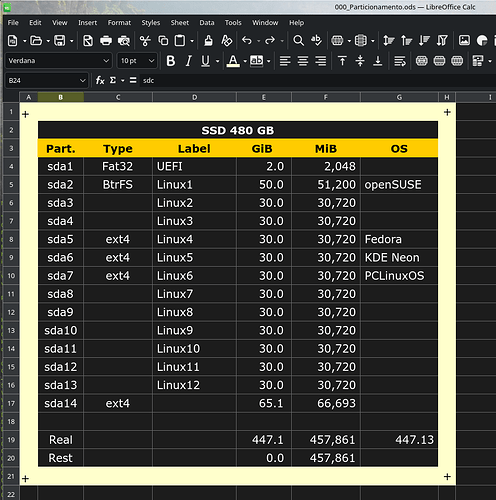Expand the Save button dropdown arrow
The image size is (496, 500).
click(x=72, y=41)
